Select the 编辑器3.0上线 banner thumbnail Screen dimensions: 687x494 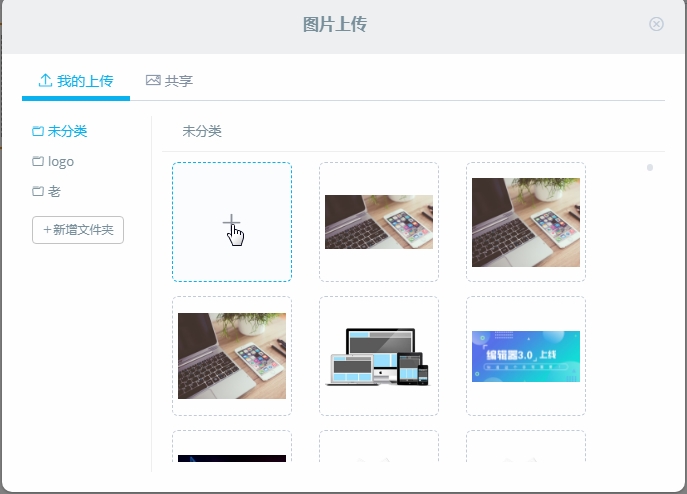[526, 356]
